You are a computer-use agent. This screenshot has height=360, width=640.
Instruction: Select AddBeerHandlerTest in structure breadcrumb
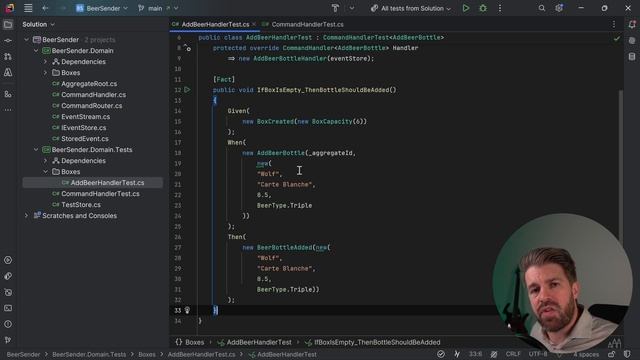pos(255,342)
